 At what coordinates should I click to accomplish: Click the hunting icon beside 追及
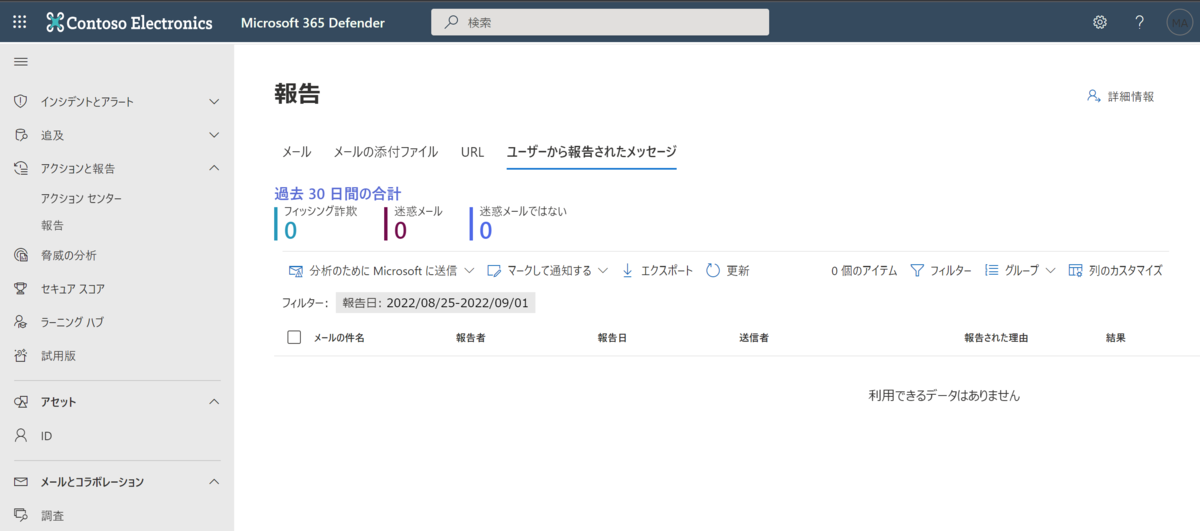[20, 135]
